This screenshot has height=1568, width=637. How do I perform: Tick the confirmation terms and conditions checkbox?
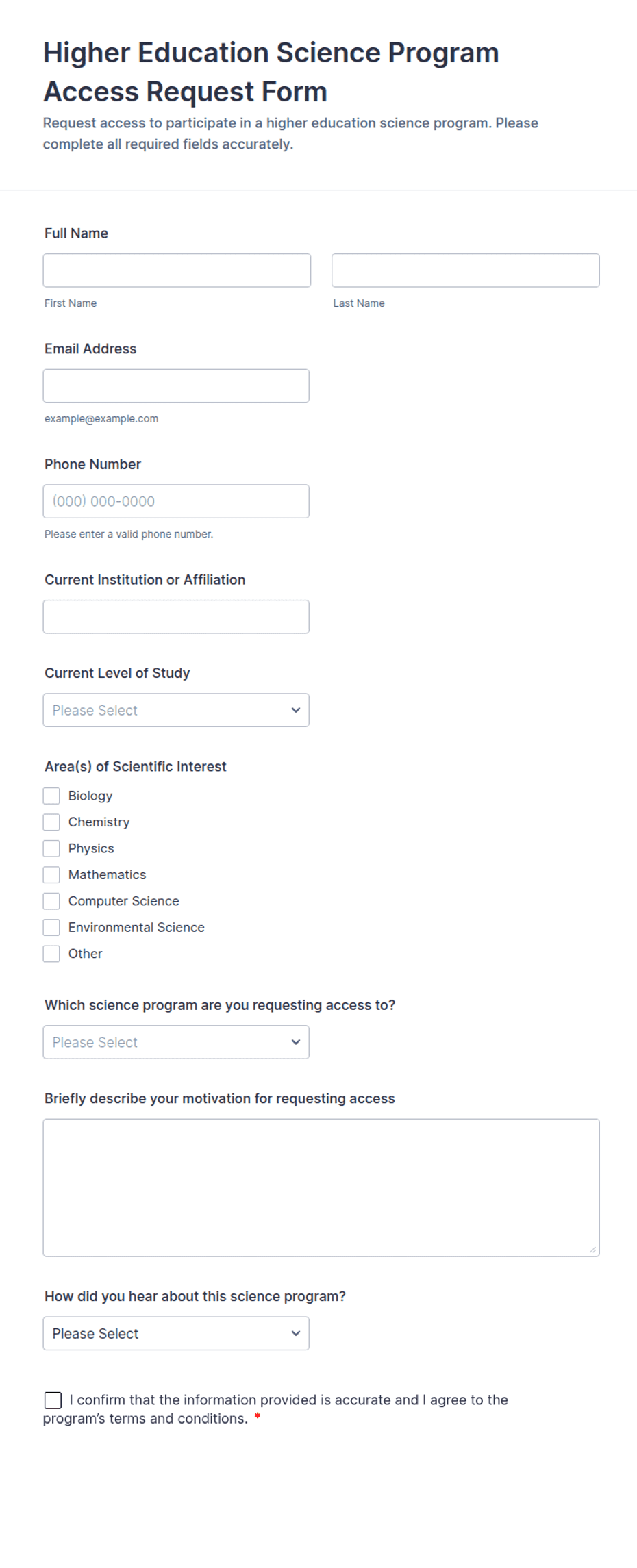point(53,1400)
